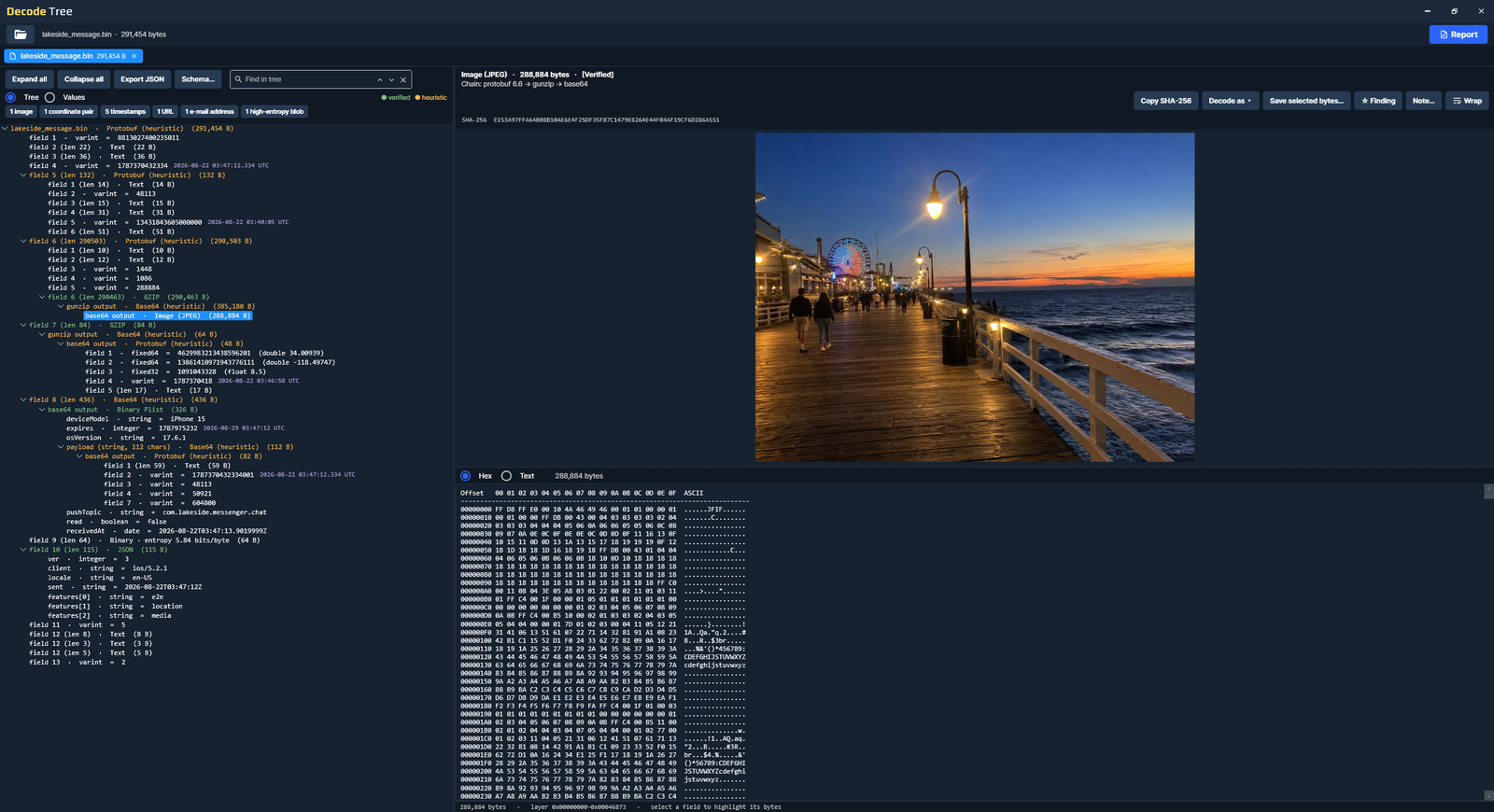Filter by the 1 URL chip
This screenshot has width=1494, height=812.
pos(165,111)
